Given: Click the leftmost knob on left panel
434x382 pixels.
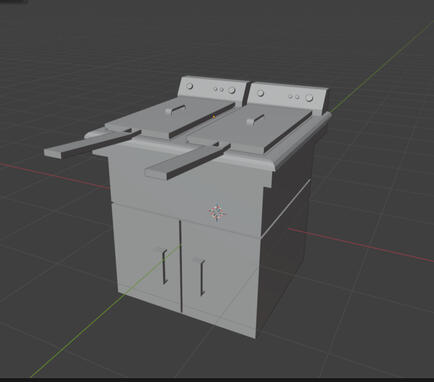Looking at the screenshot, I should tap(190, 86).
